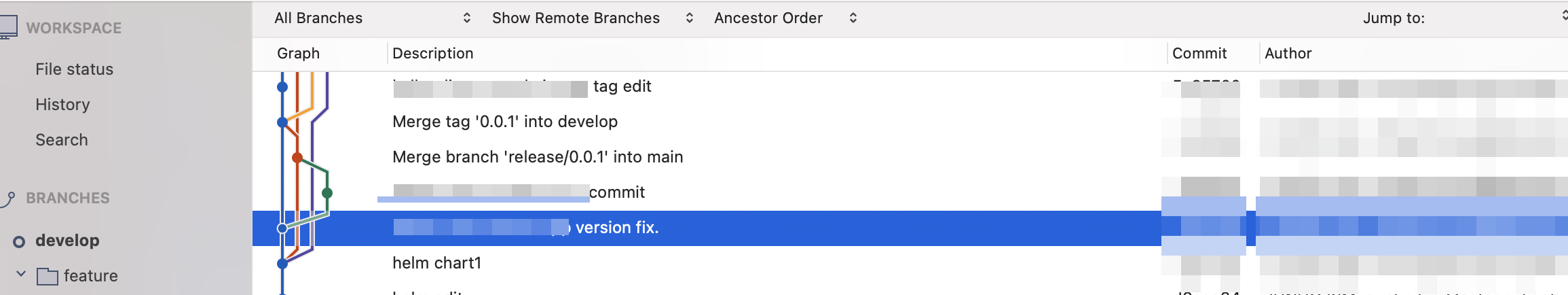Click the blue graph node for Merge tag '0.0.1'
The image size is (1568, 295).
coord(282,122)
